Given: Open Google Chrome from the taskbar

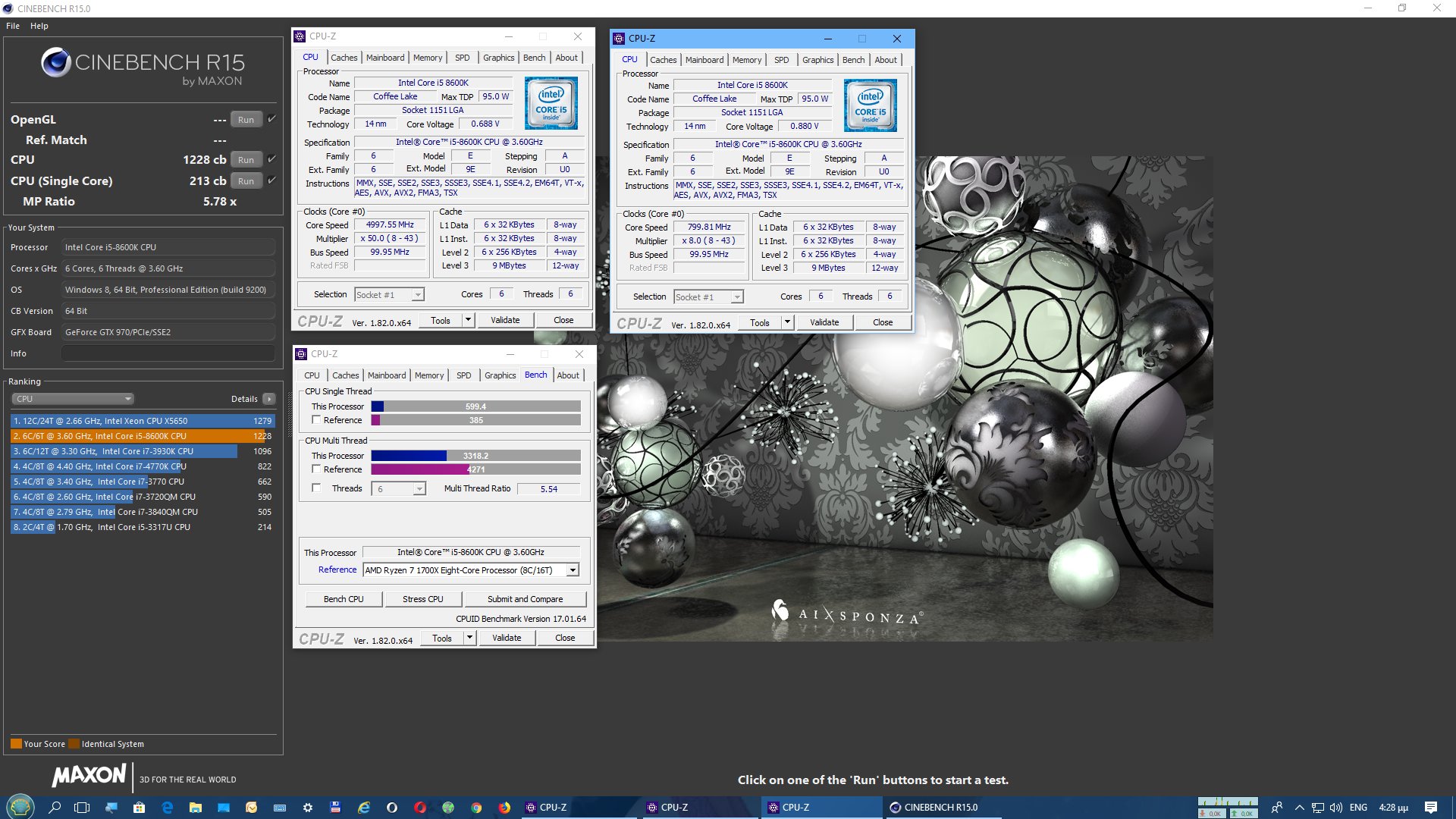Looking at the screenshot, I should (476, 808).
